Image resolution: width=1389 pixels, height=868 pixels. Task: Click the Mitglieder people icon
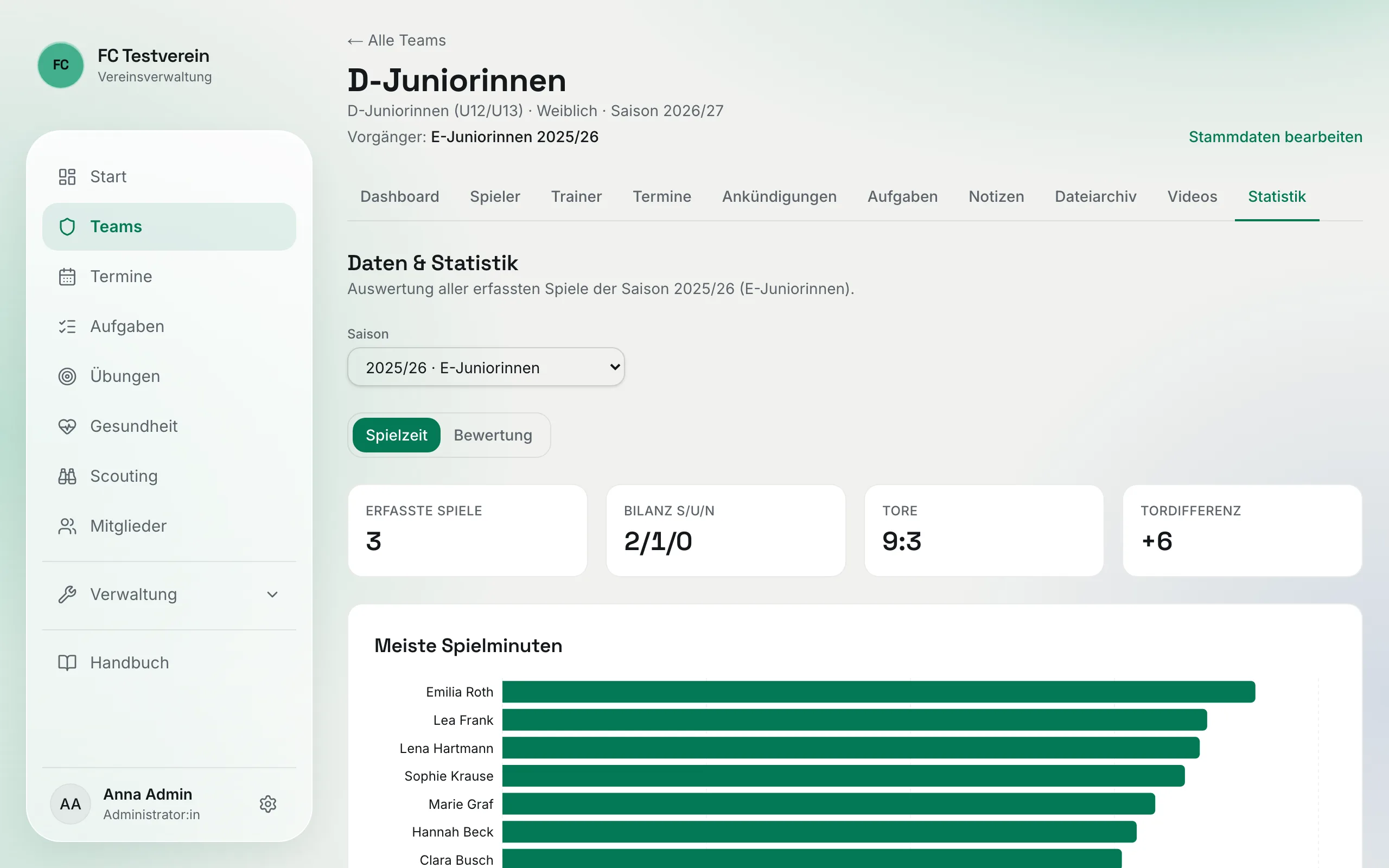point(67,526)
